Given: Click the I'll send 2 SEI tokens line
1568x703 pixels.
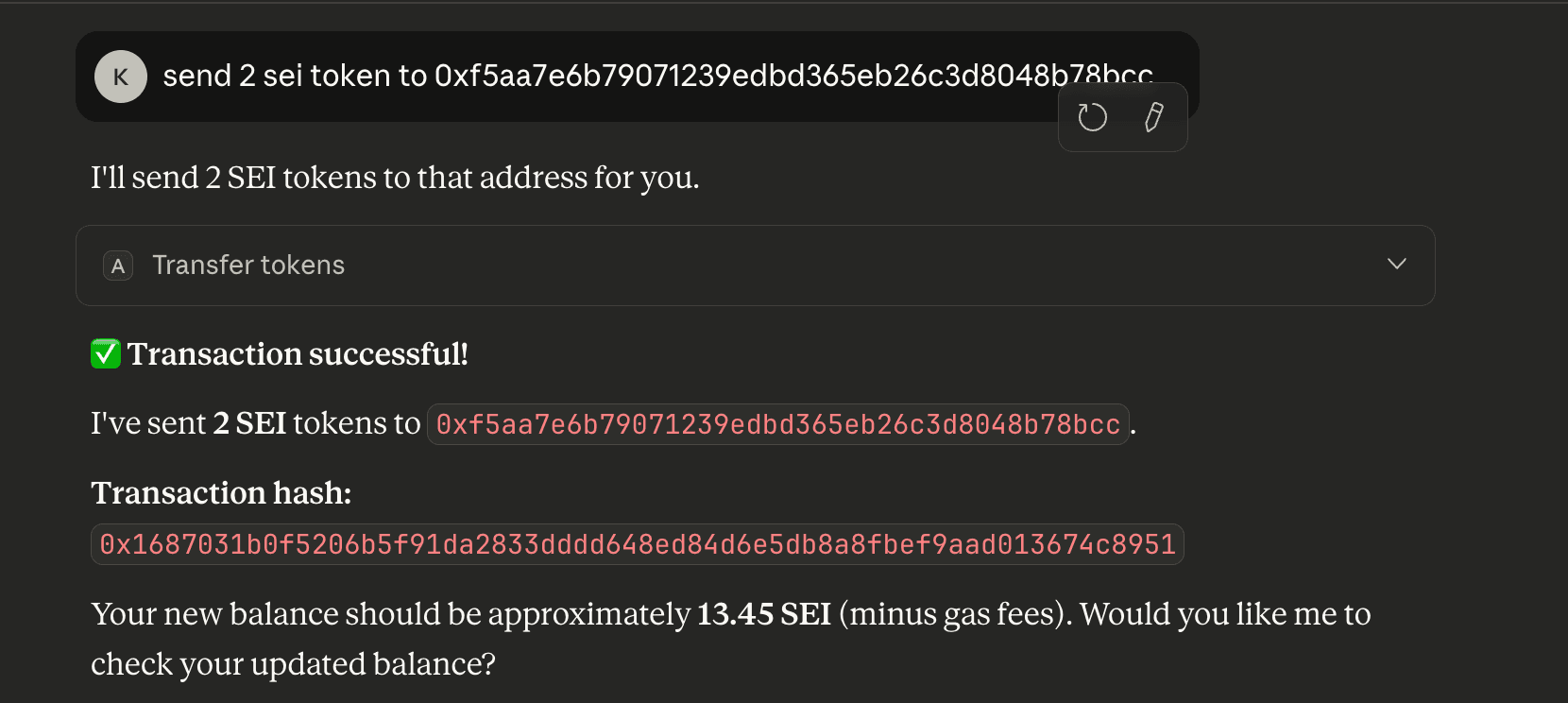Looking at the screenshot, I should [x=395, y=178].
